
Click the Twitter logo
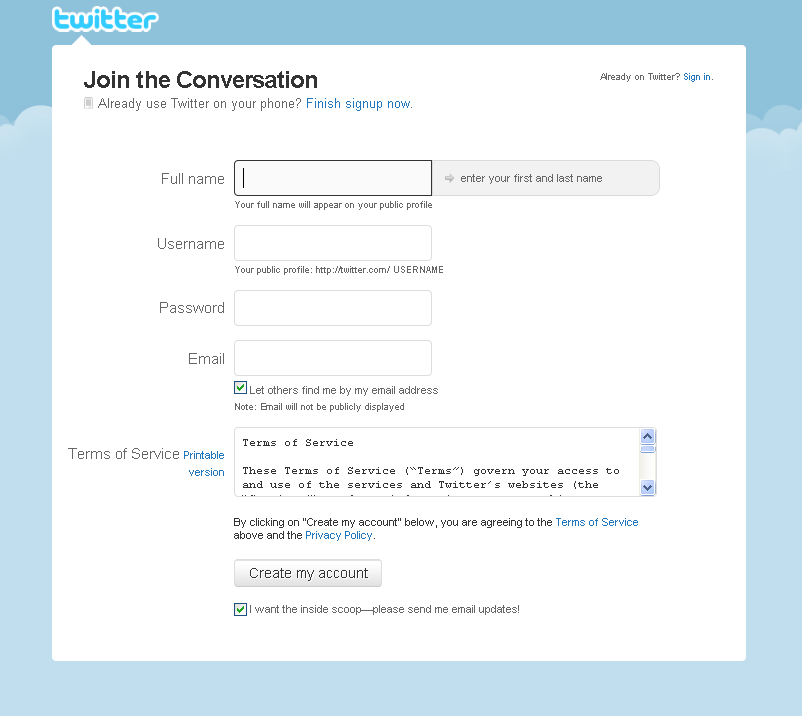coord(104,20)
